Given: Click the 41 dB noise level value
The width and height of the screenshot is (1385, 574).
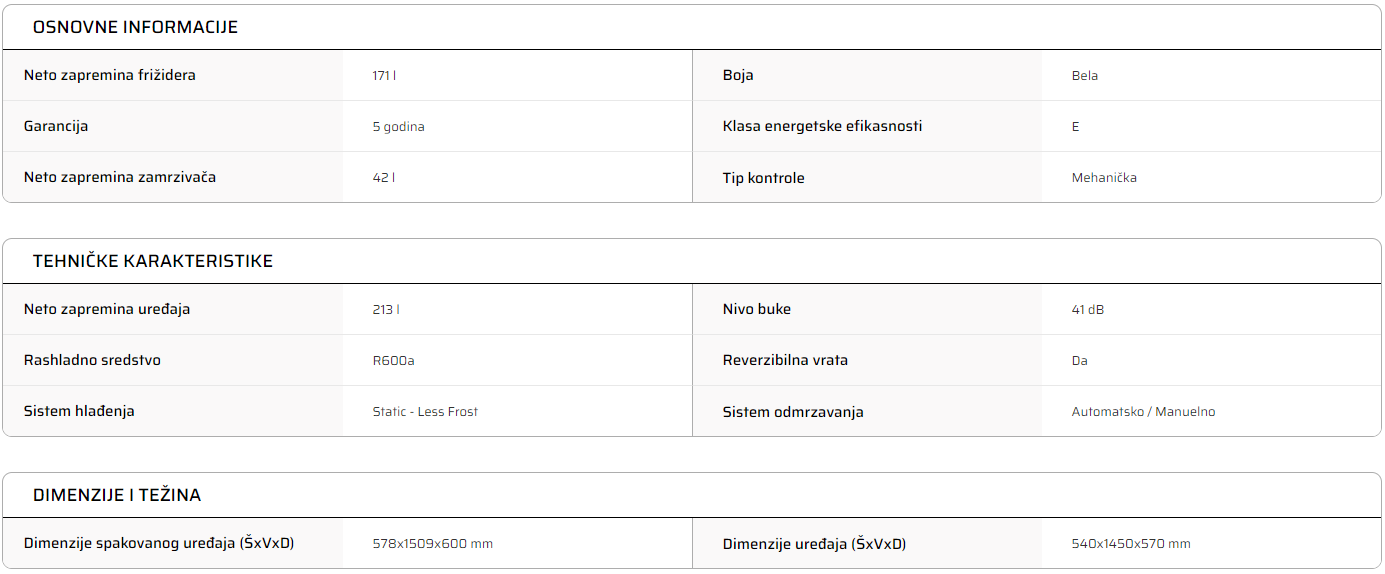Looking at the screenshot, I should coord(1088,309).
